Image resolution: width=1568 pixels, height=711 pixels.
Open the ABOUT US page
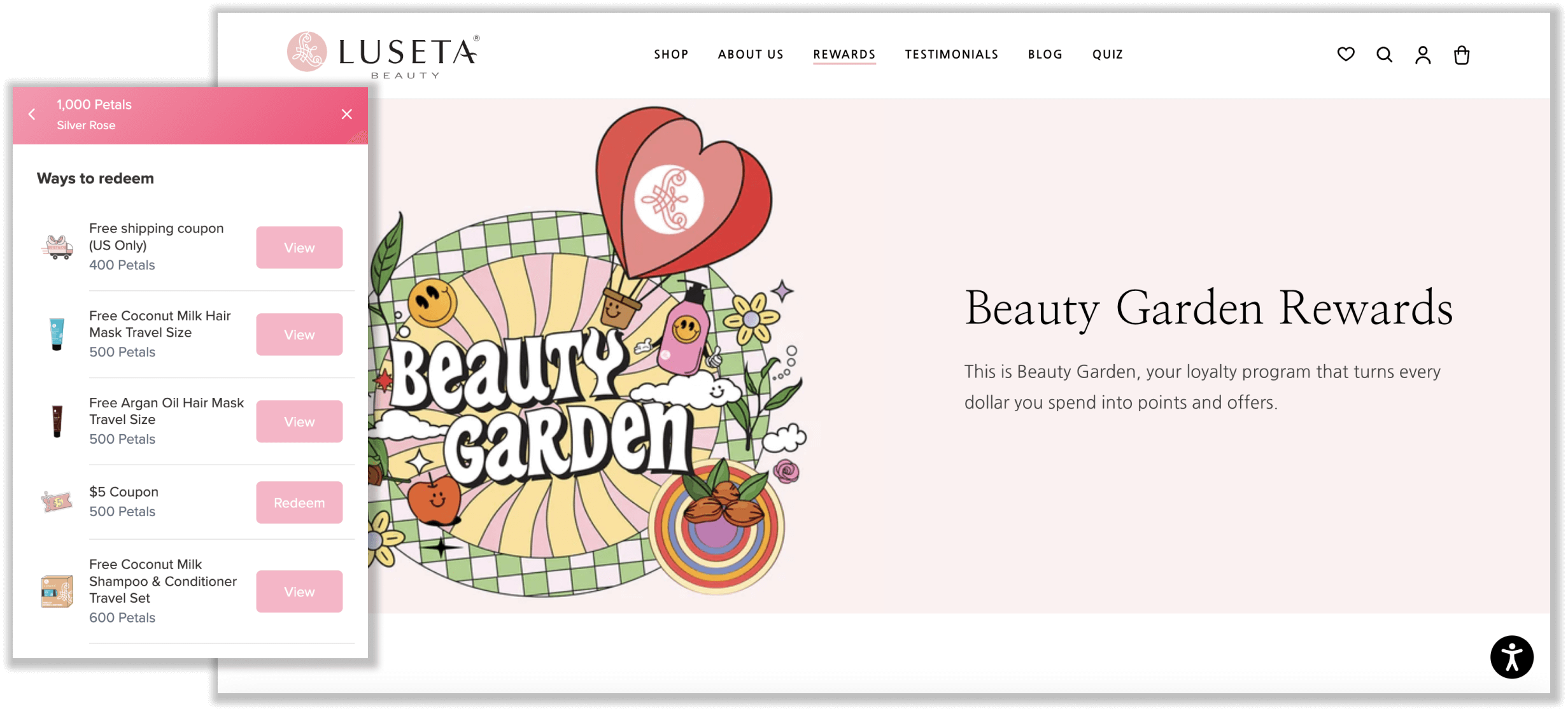pos(751,54)
